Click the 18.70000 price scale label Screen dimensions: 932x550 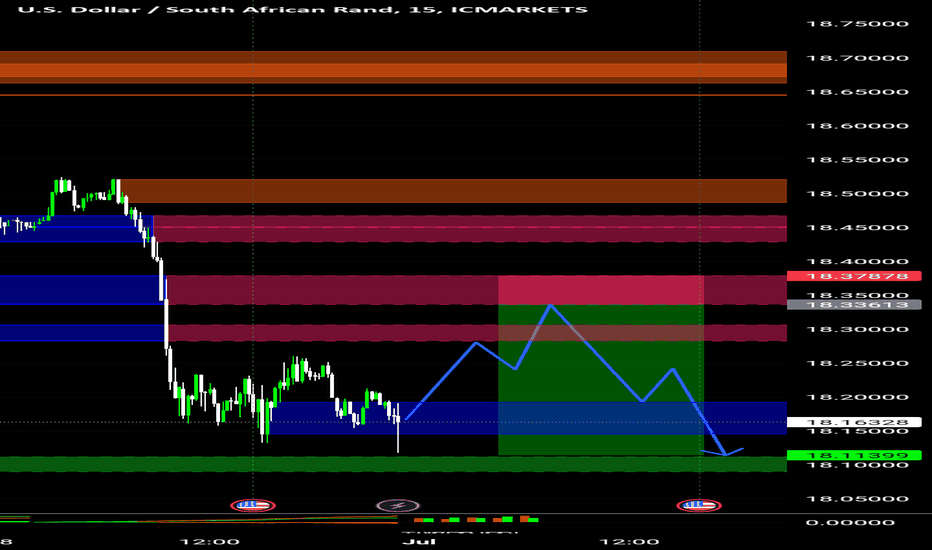click(x=857, y=58)
